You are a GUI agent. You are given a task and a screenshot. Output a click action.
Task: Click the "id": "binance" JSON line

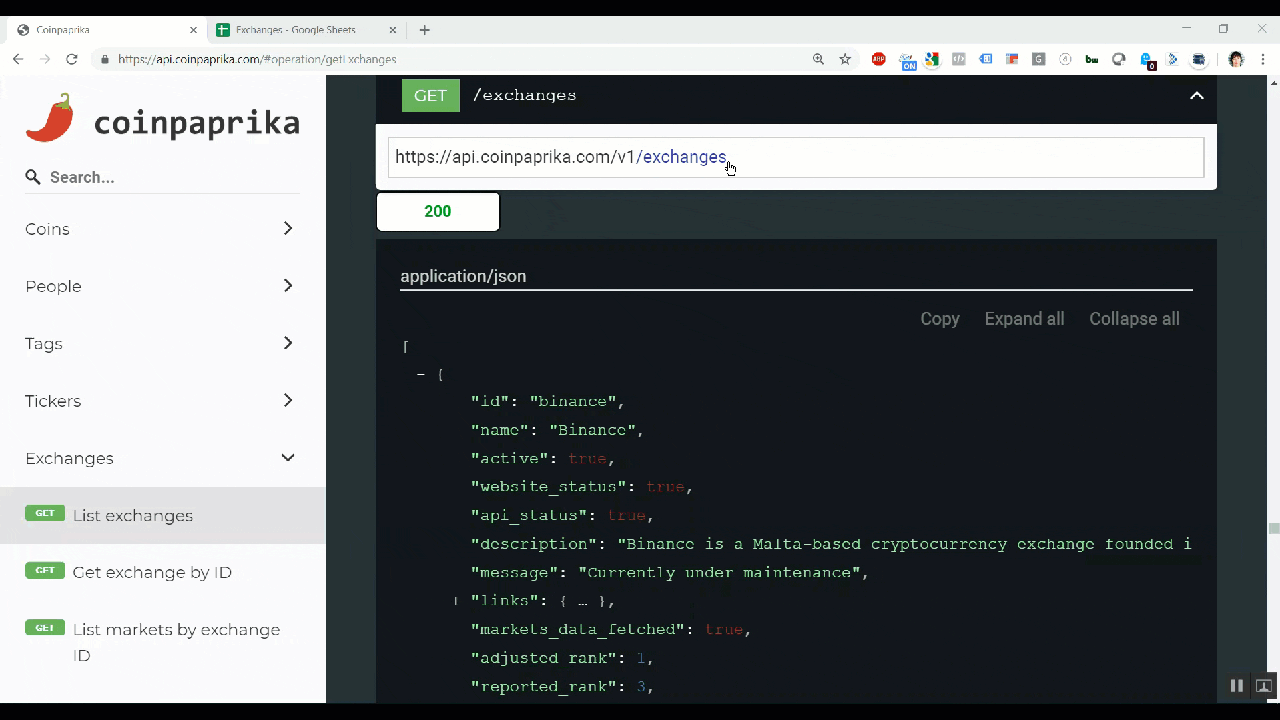548,401
